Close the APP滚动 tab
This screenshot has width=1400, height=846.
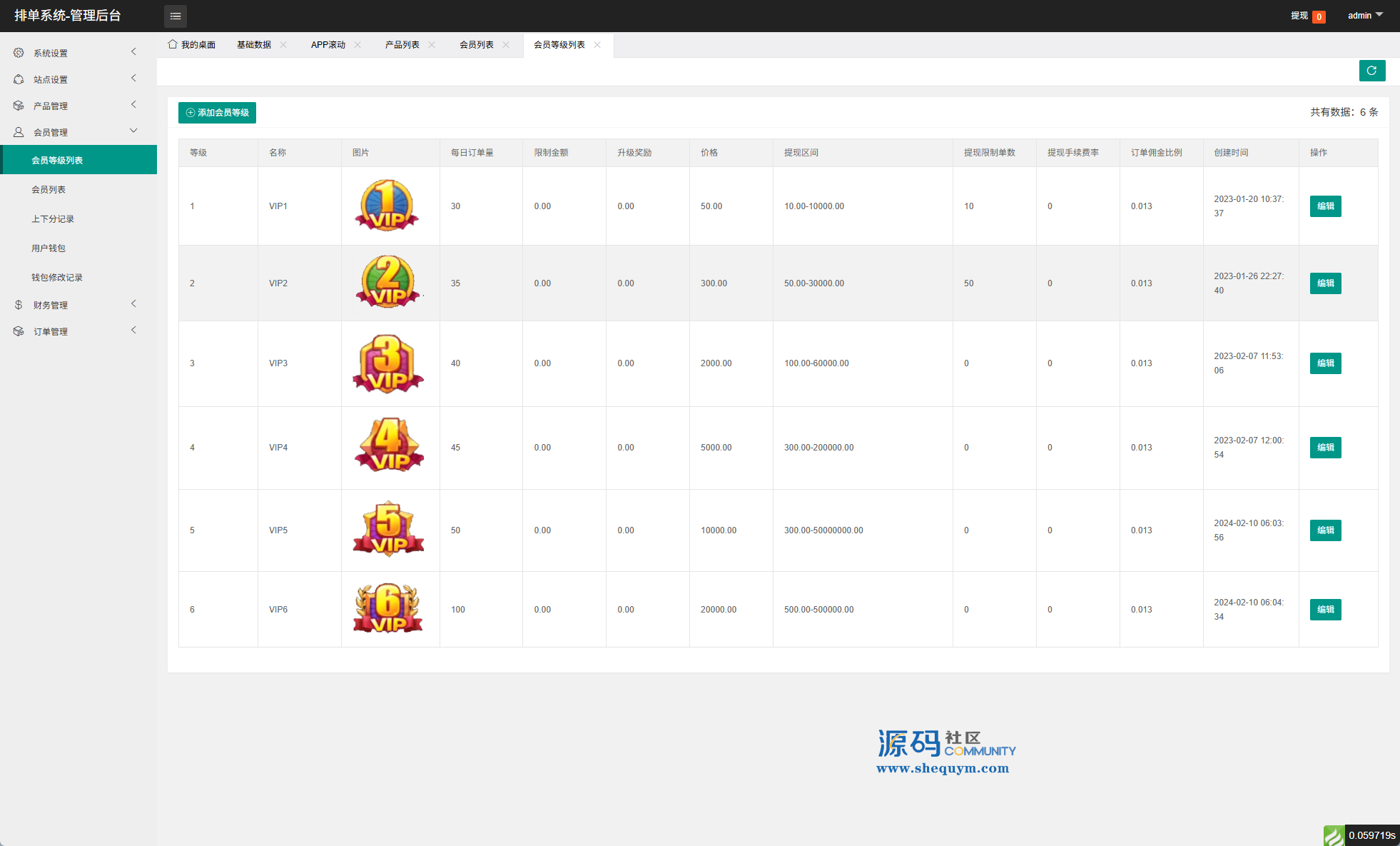pyautogui.click(x=357, y=44)
